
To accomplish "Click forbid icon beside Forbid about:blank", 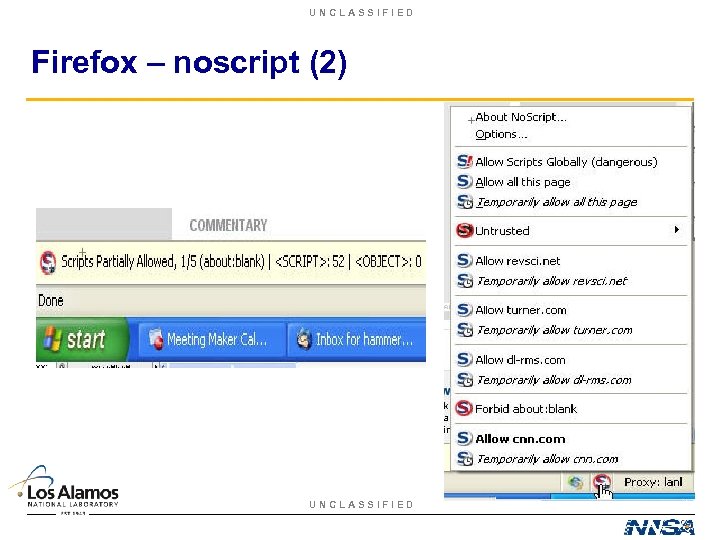I will coord(464,408).
